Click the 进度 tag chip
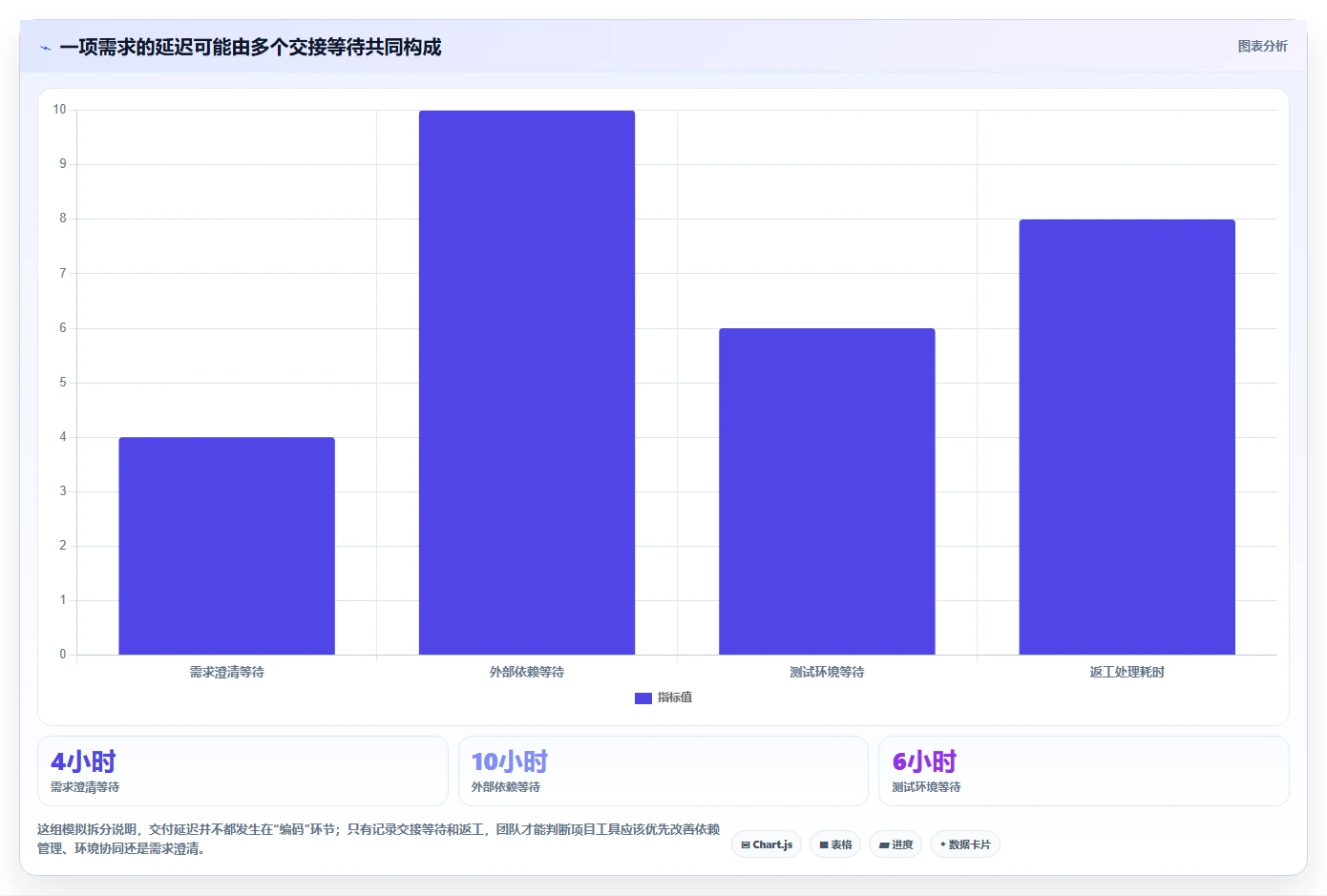This screenshot has height=896, width=1327. (895, 844)
